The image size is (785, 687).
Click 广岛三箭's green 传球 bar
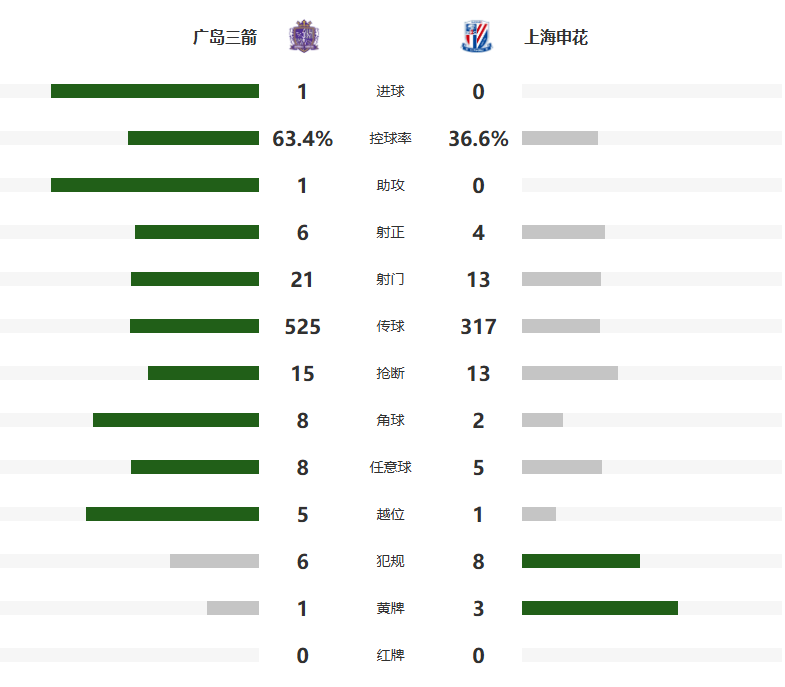194,326
